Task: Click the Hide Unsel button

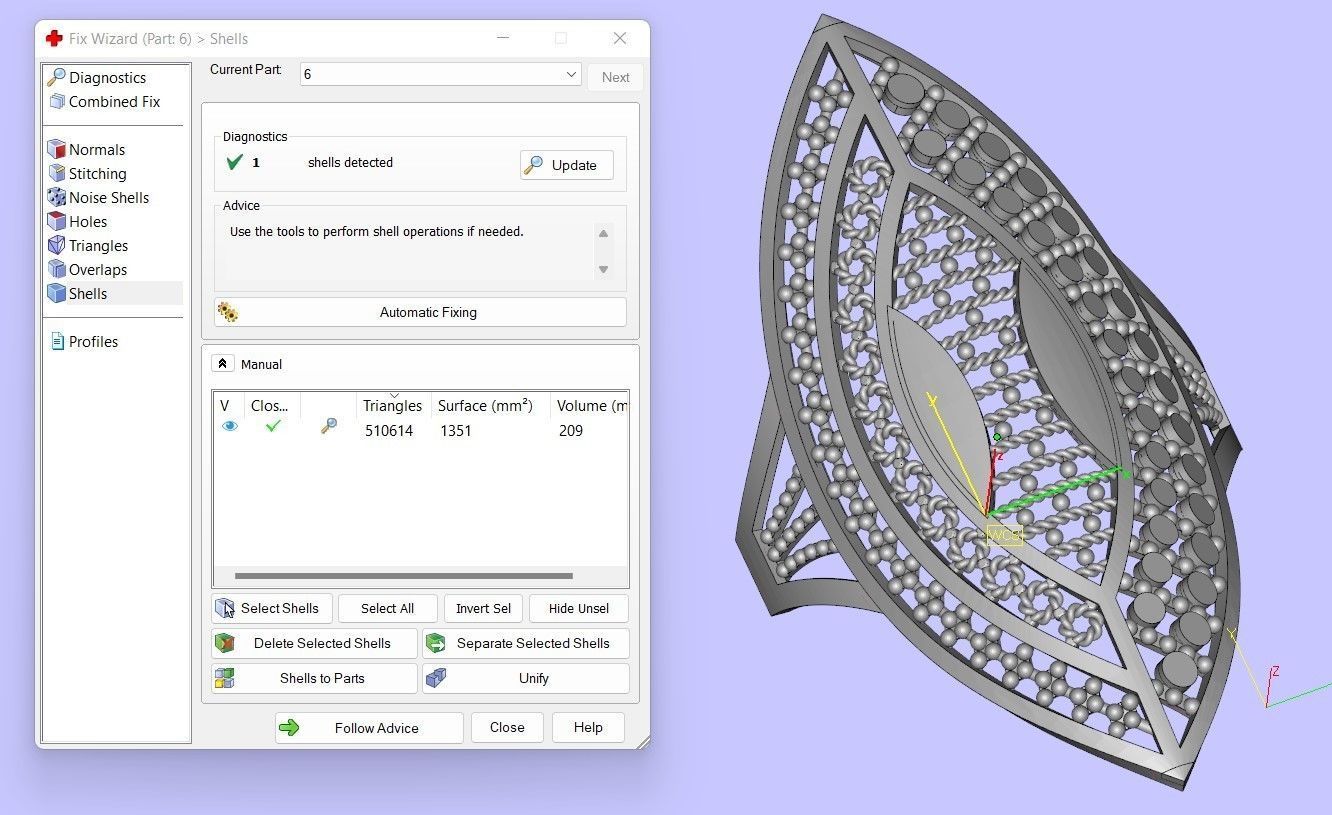Action: [579, 608]
